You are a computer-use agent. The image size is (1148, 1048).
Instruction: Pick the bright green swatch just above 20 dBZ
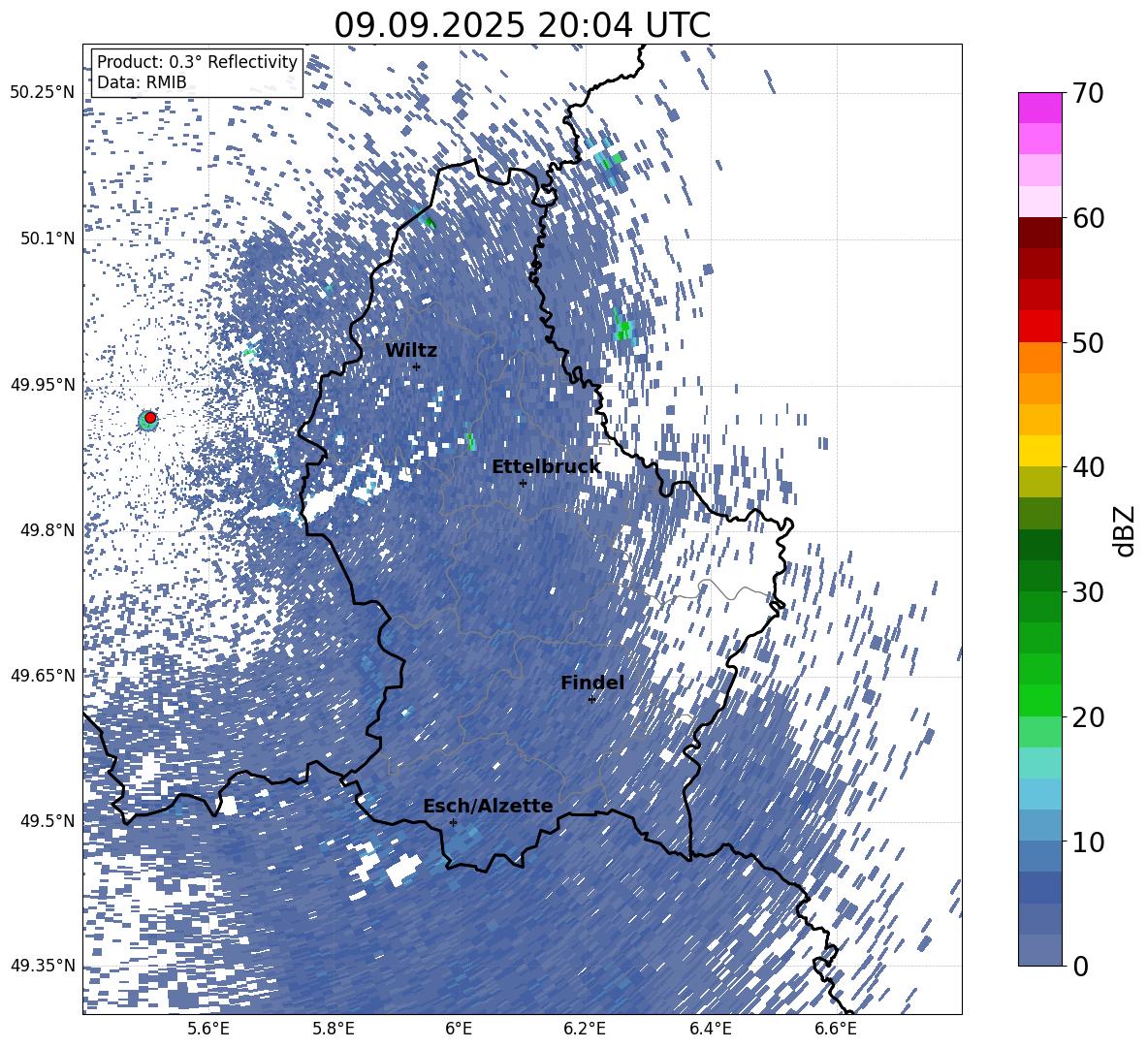1039,700
